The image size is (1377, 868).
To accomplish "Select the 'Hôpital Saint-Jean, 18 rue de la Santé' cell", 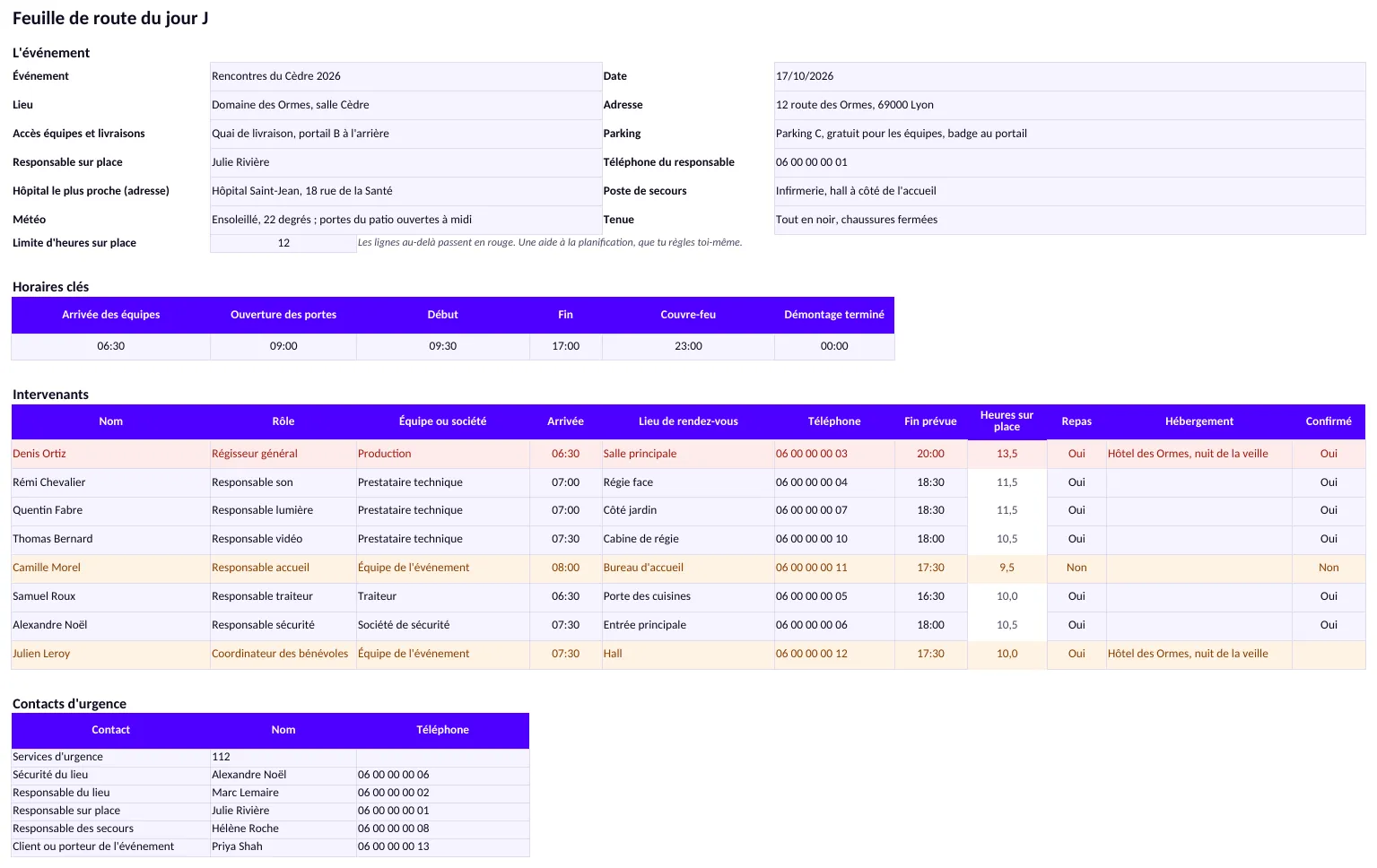I will [405, 191].
